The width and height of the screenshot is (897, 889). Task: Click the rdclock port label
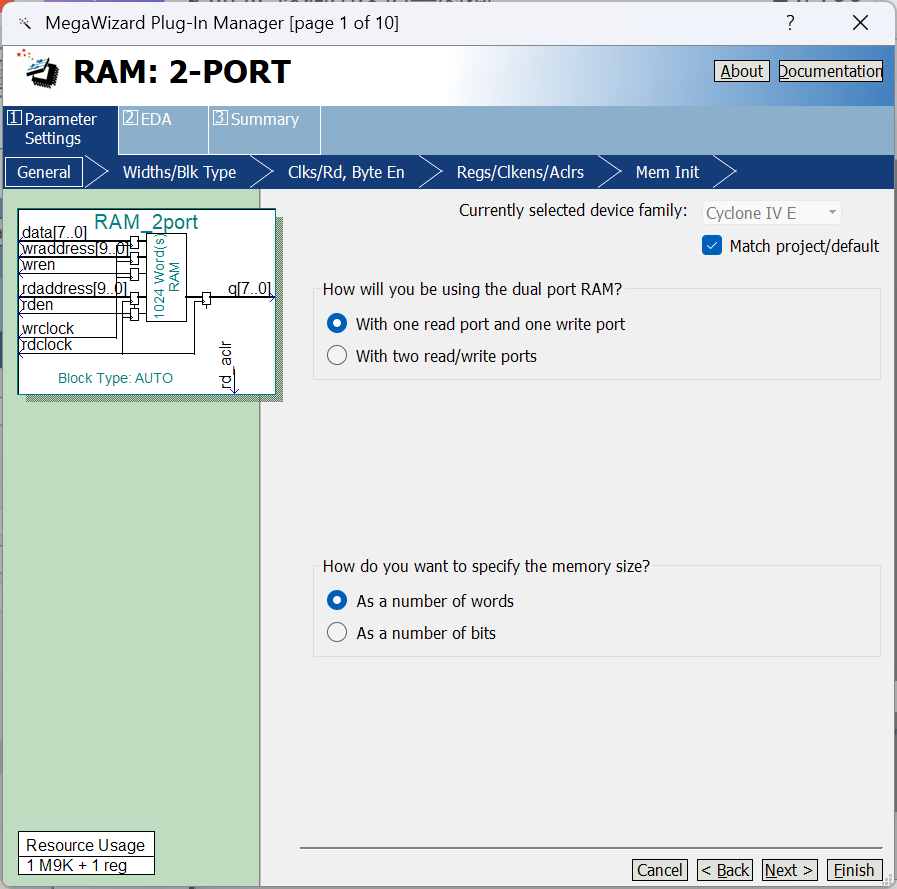coord(47,344)
